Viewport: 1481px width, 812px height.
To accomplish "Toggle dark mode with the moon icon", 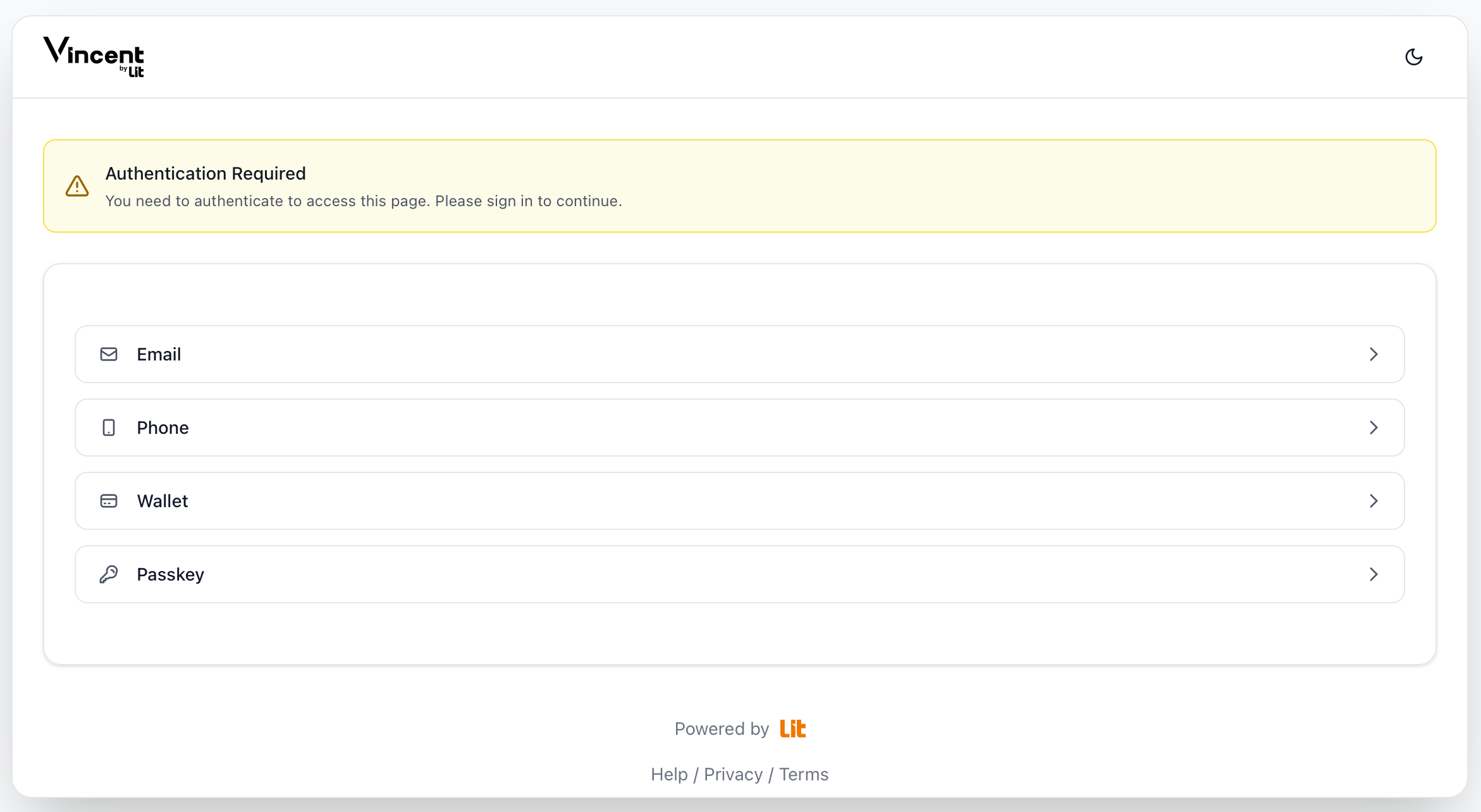I will 1413,57.
